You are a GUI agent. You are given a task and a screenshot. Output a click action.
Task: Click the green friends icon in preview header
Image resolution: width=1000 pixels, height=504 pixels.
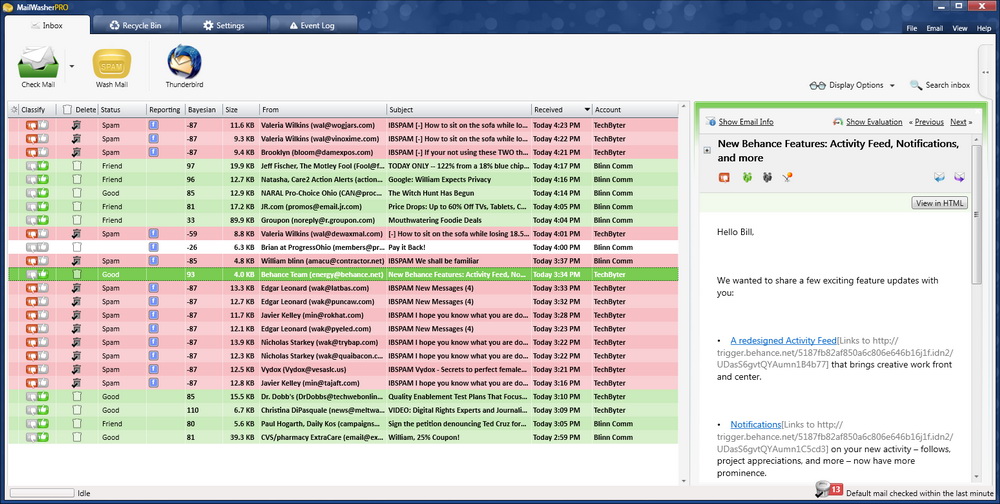click(747, 177)
